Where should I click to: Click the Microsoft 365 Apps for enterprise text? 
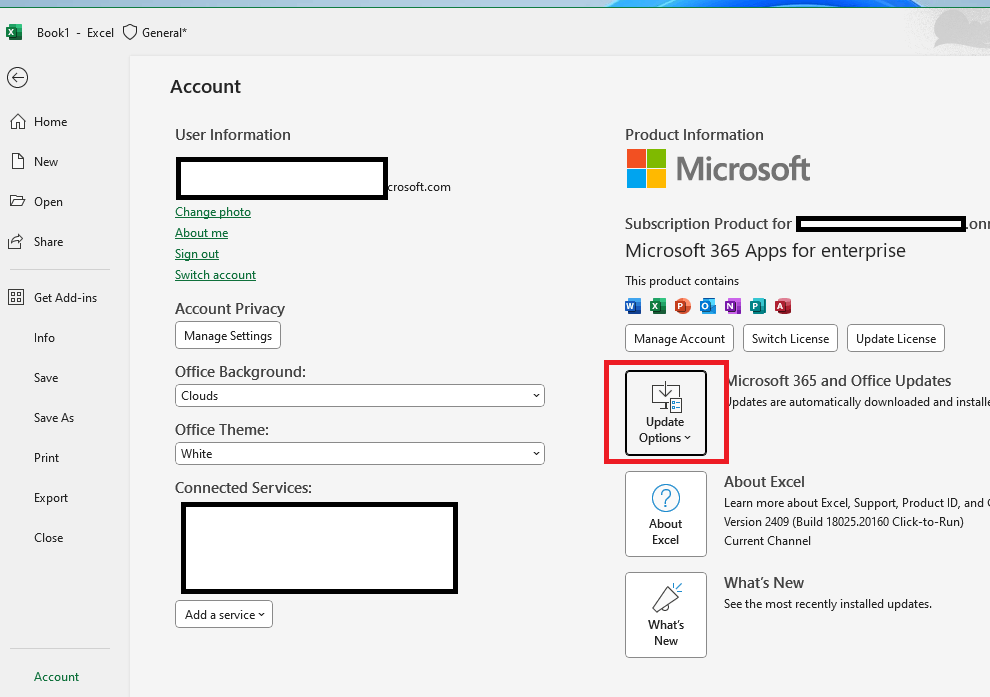pos(765,251)
